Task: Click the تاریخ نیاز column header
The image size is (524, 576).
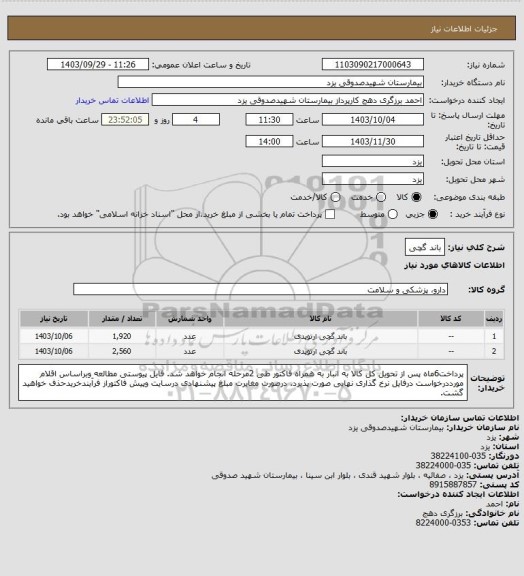Action: [x=54, y=319]
